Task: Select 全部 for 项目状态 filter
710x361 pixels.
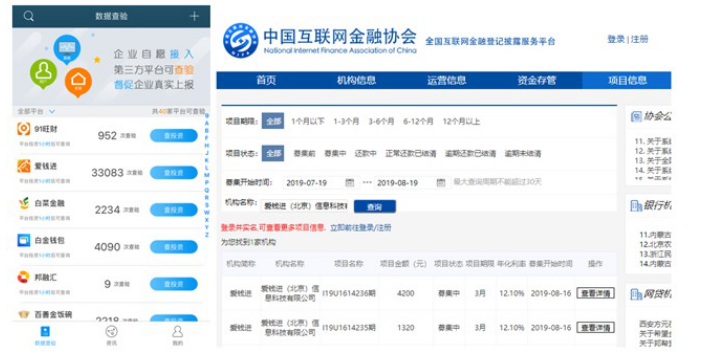Action: pyautogui.click(x=273, y=153)
